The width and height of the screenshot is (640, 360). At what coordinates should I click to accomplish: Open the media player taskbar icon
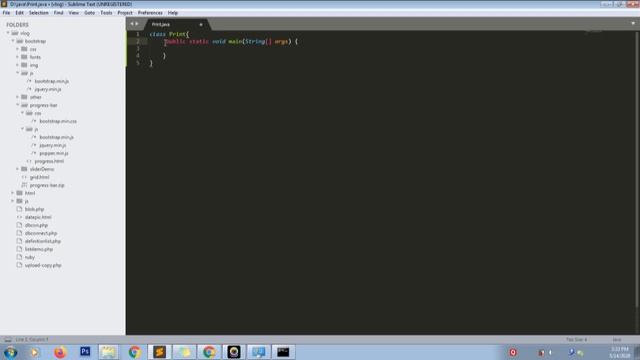(x=35, y=352)
